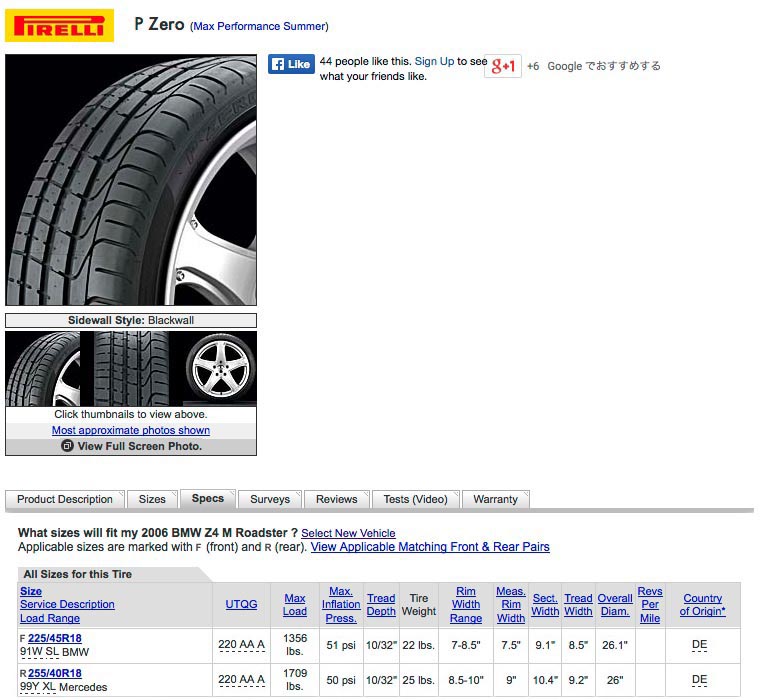Open the 255/40R18 tire size link
Image resolution: width=760 pixels, height=700 pixels.
(55, 673)
